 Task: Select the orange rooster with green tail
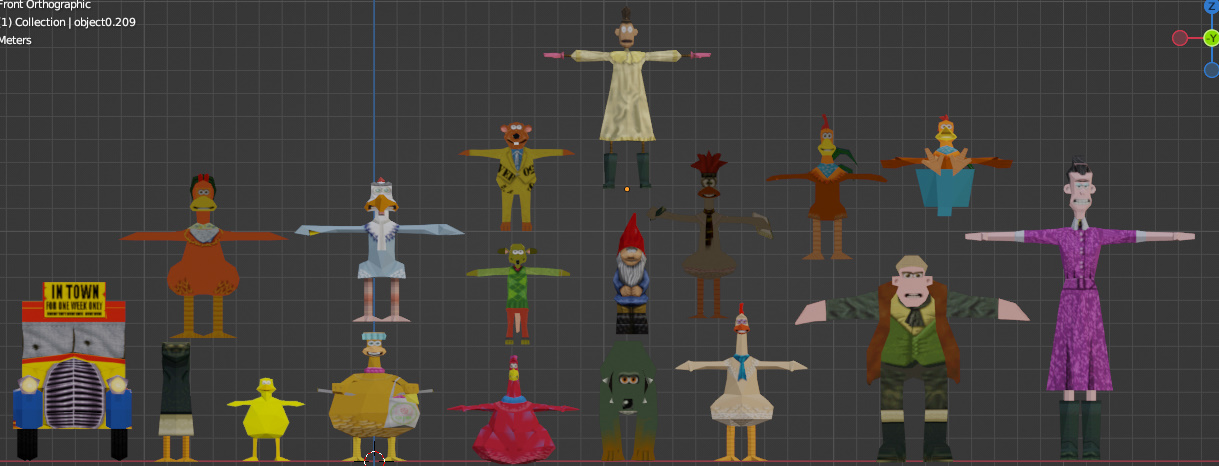[x=826, y=187]
